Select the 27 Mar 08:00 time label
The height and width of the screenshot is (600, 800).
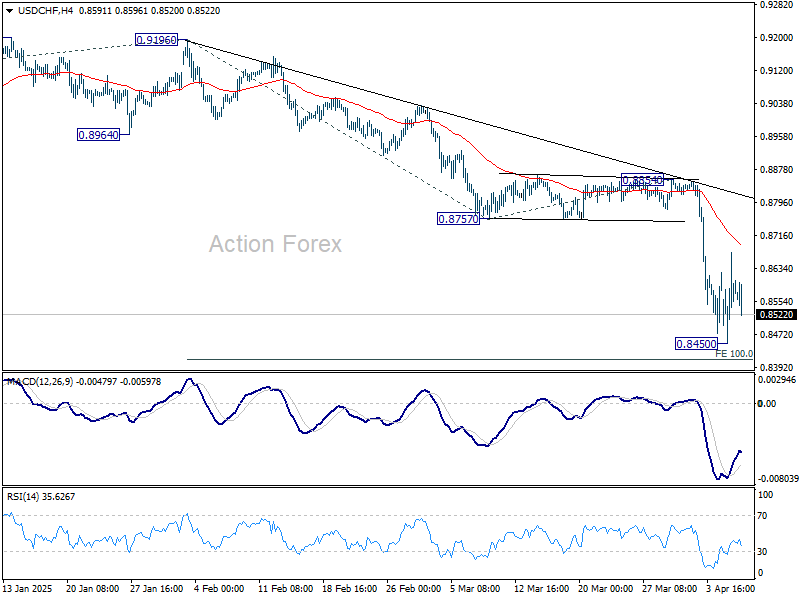pos(669,589)
